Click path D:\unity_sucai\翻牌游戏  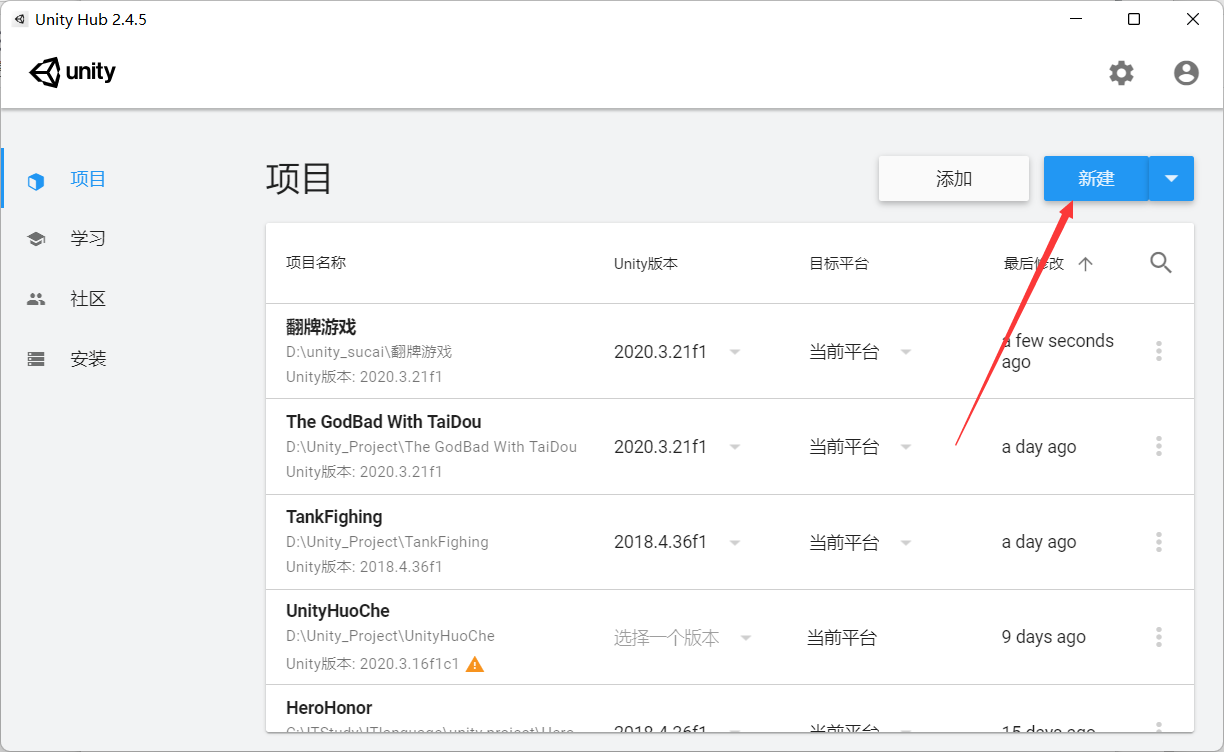coord(369,352)
